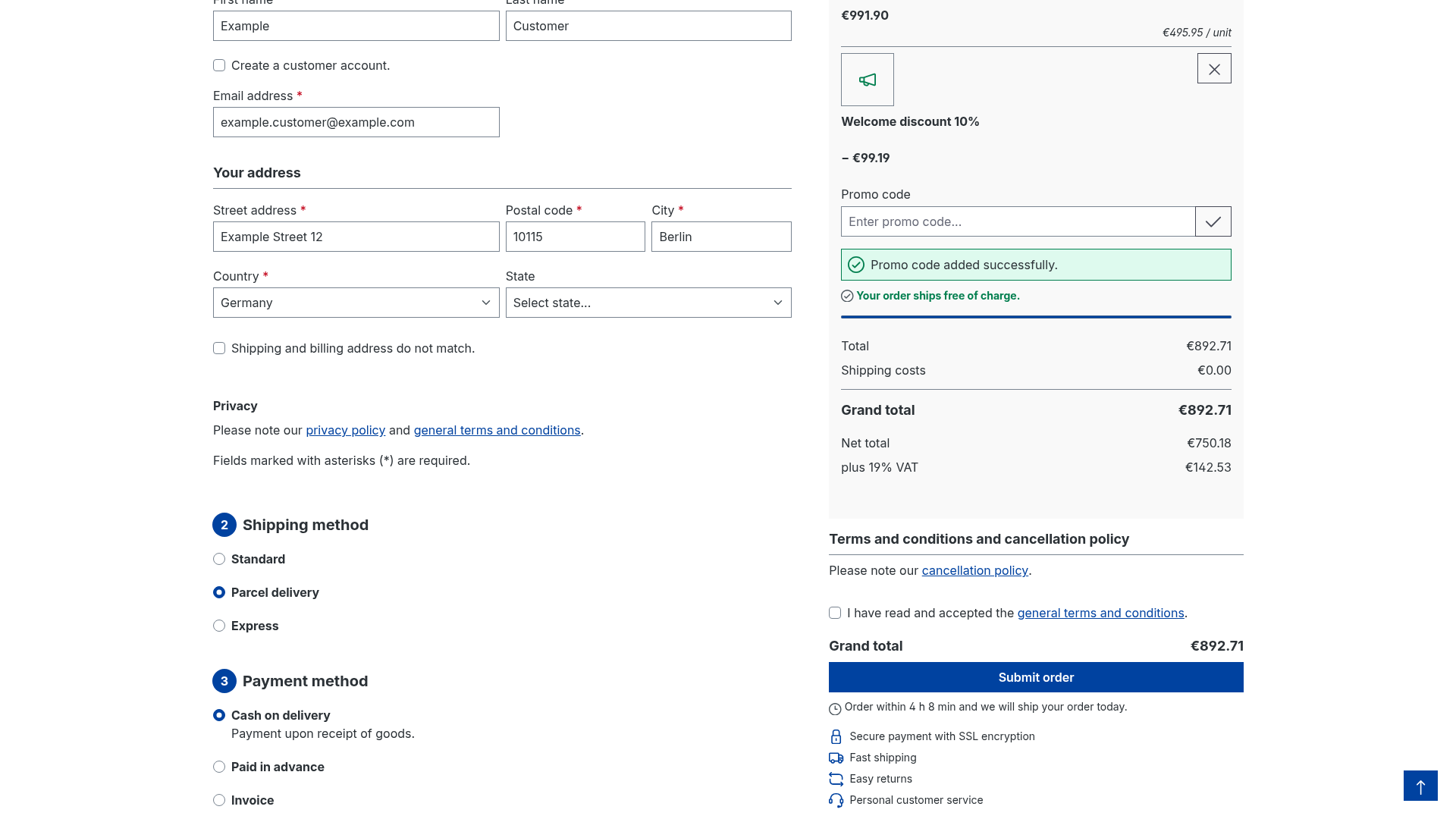Remove the Welcome discount promotion
Image resolution: width=1456 pixels, height=819 pixels.
[1214, 68]
